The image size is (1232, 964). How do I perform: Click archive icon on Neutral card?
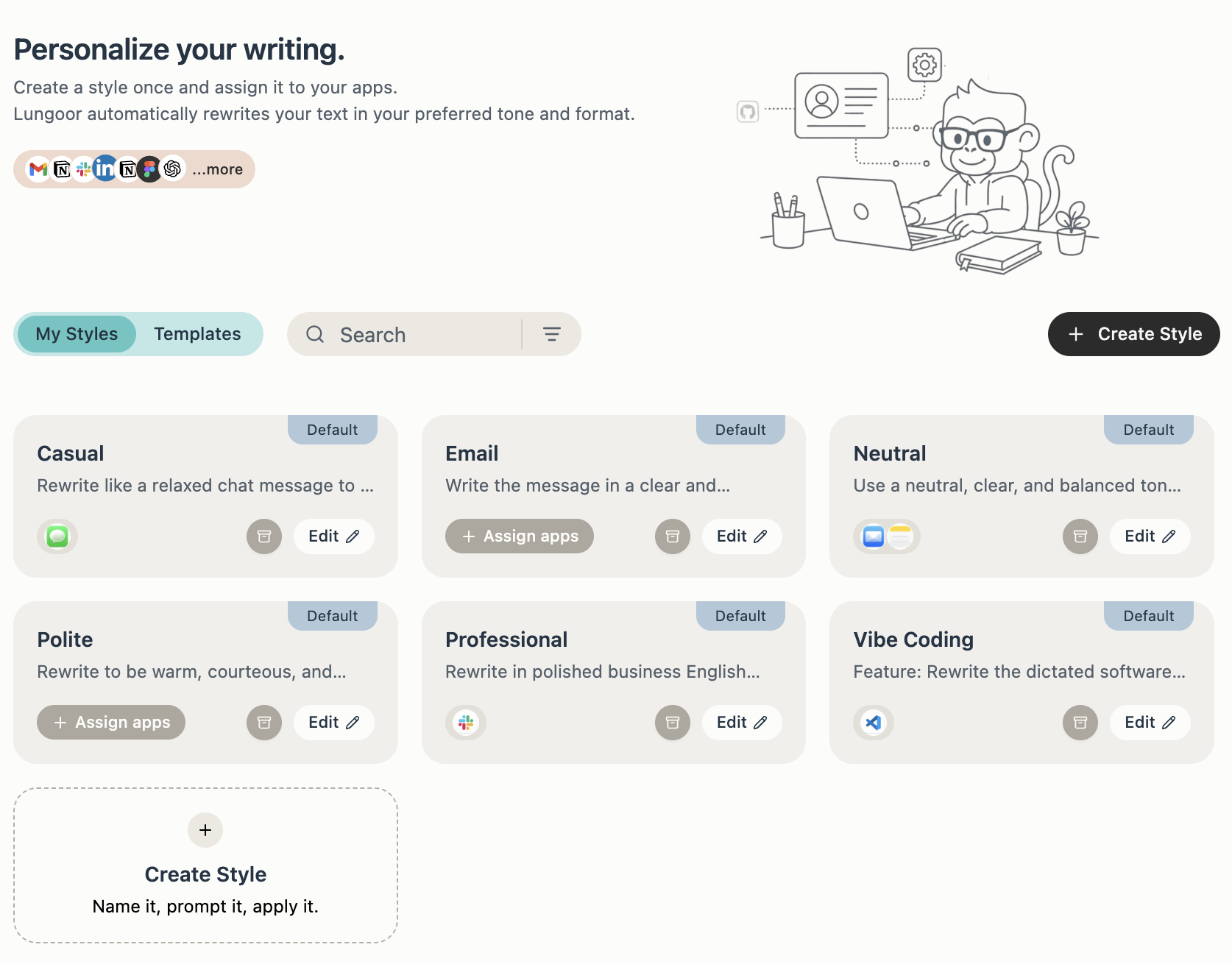click(x=1080, y=536)
